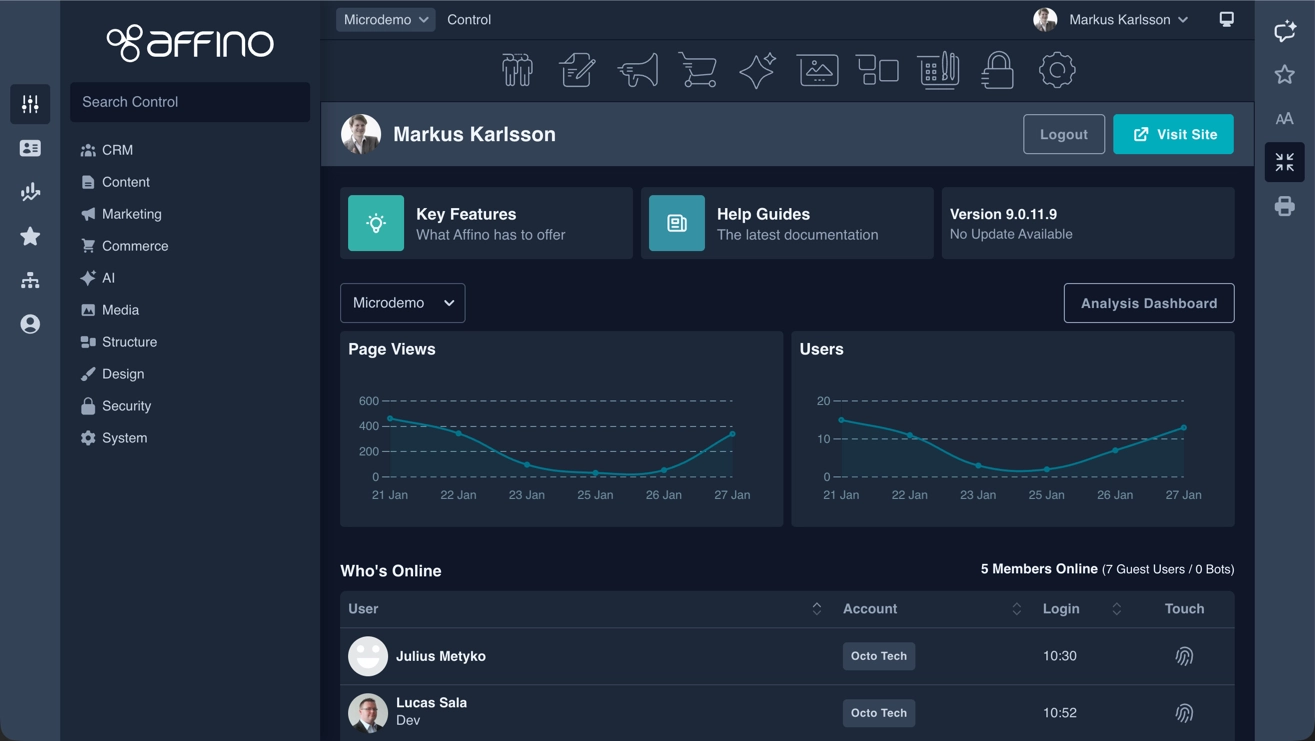
Task: Click the Search Control input field
Action: tap(190, 102)
